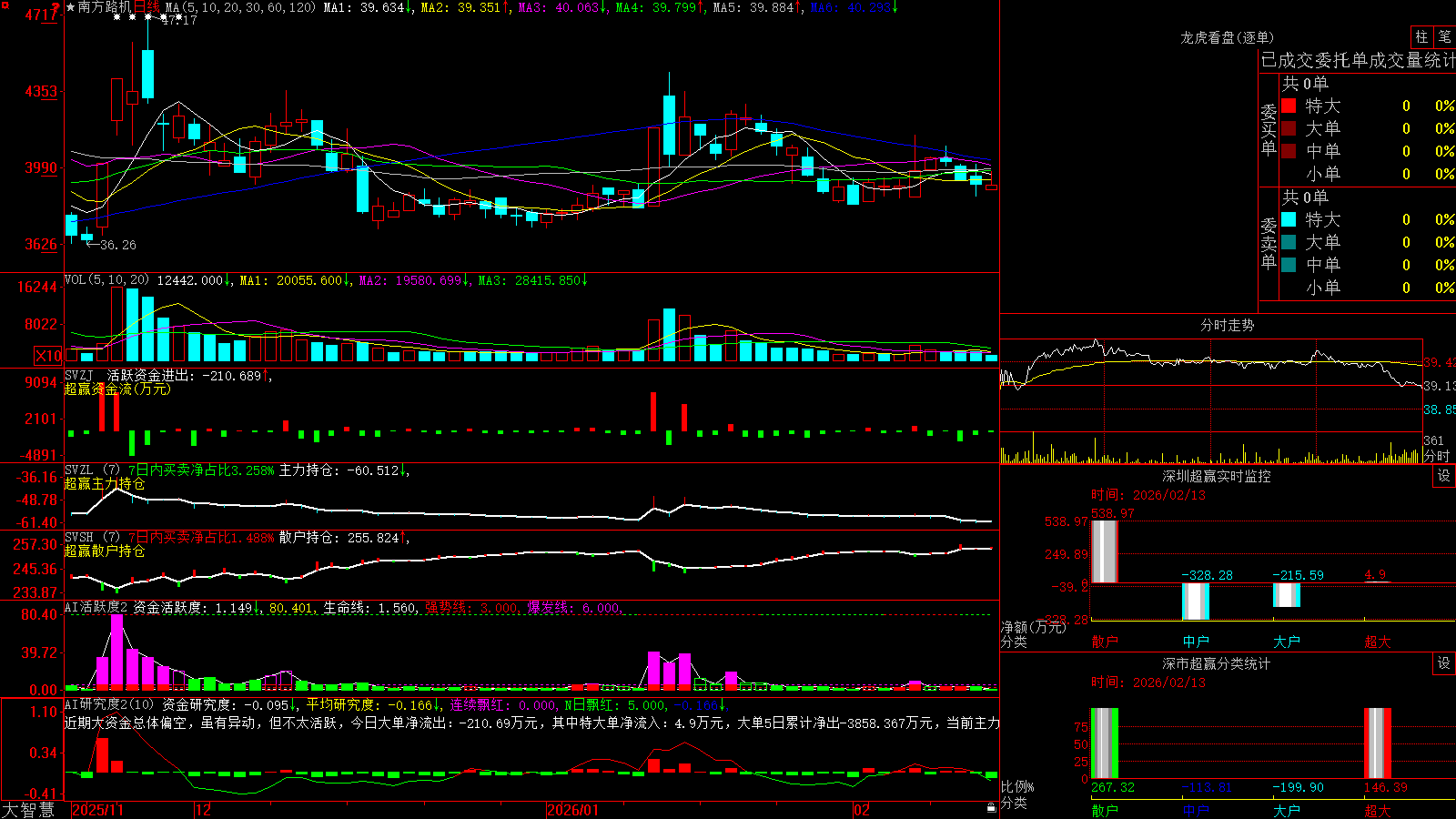Viewport: 1456px width, 819px height.
Task: Click the 大智慧 logo in bottom corner
Action: click(28, 810)
